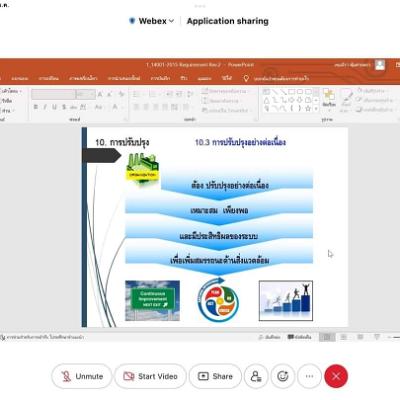This screenshot has width=400, height=400.
Task: Open more options (three dots)
Action: pos(309,376)
